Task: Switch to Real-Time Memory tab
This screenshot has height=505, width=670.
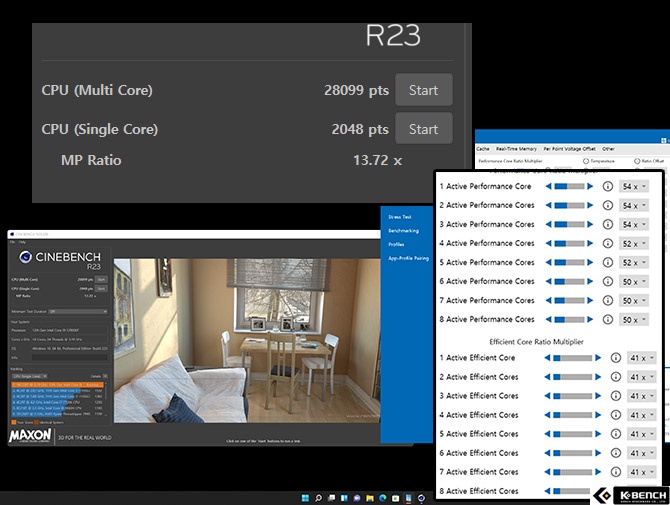Action: click(x=516, y=149)
